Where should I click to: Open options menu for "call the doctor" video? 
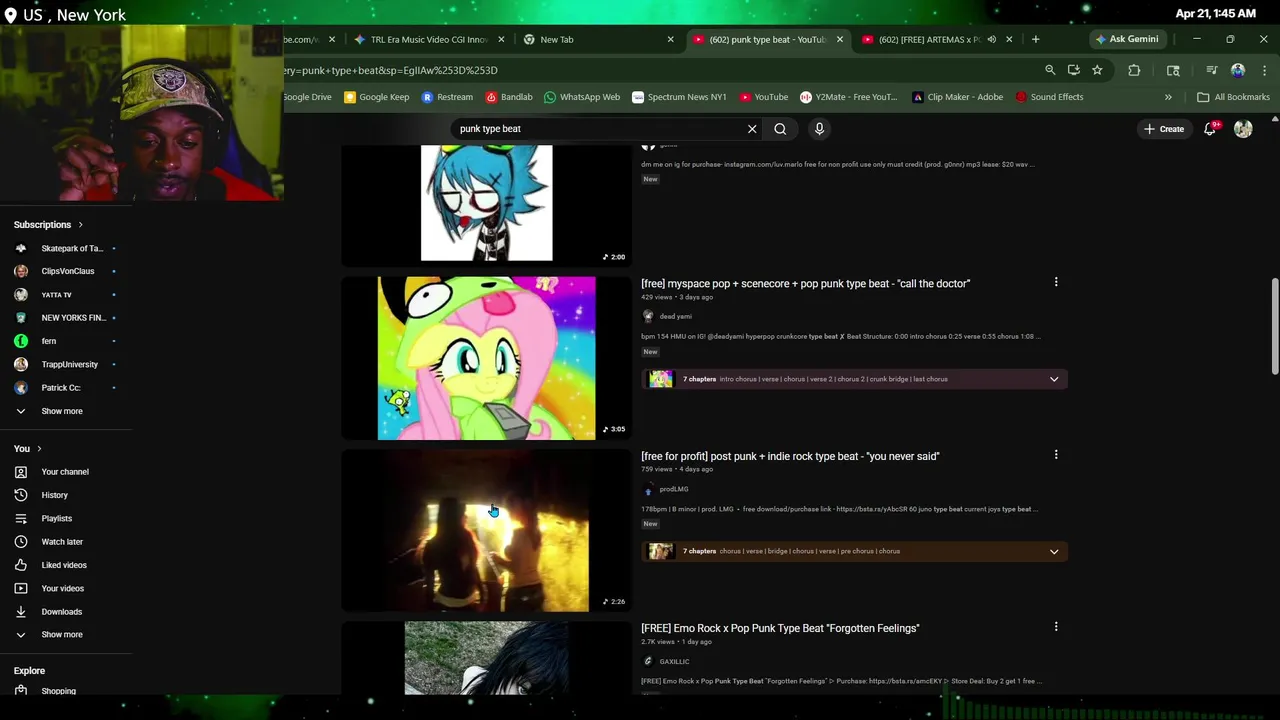click(x=1056, y=283)
